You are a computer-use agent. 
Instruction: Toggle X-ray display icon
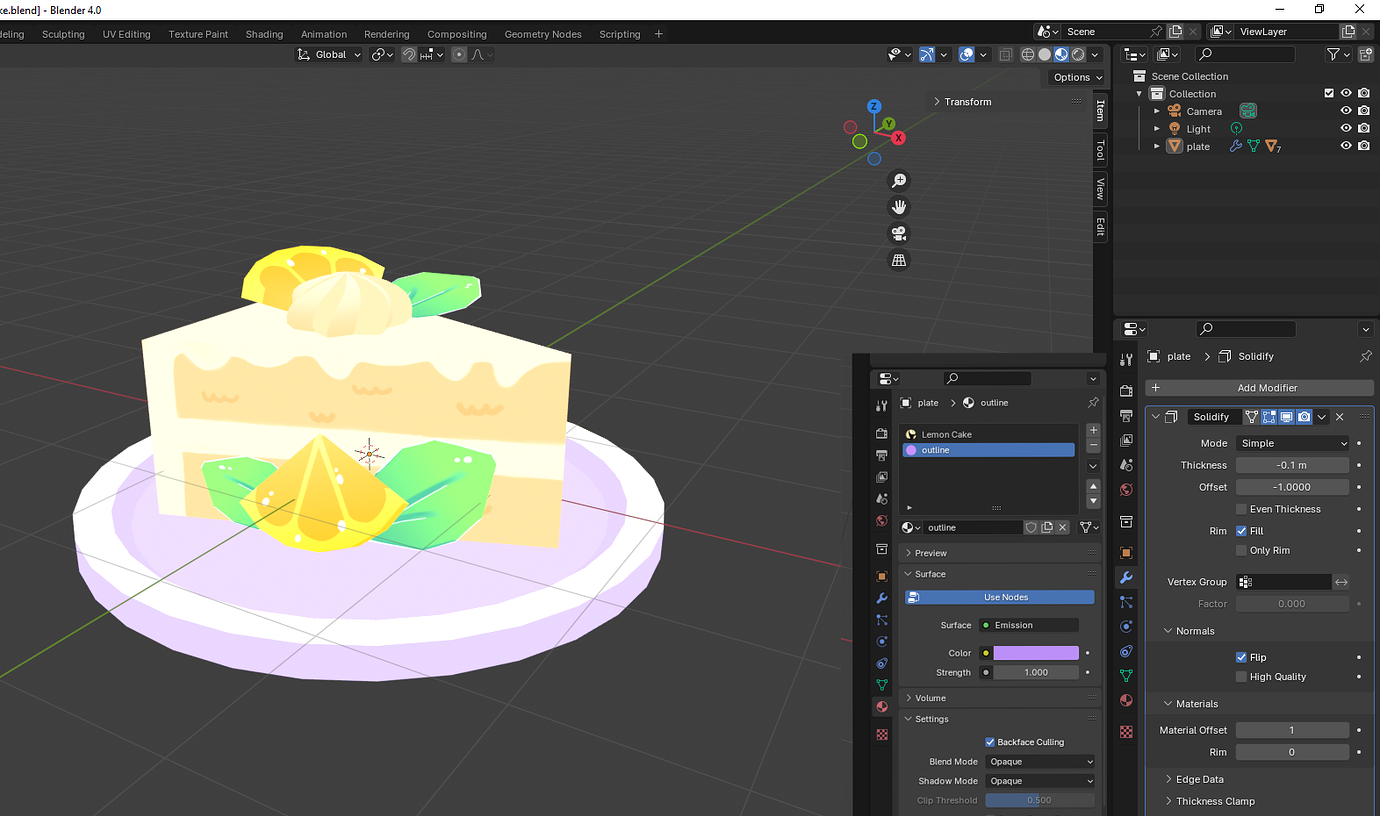1005,55
